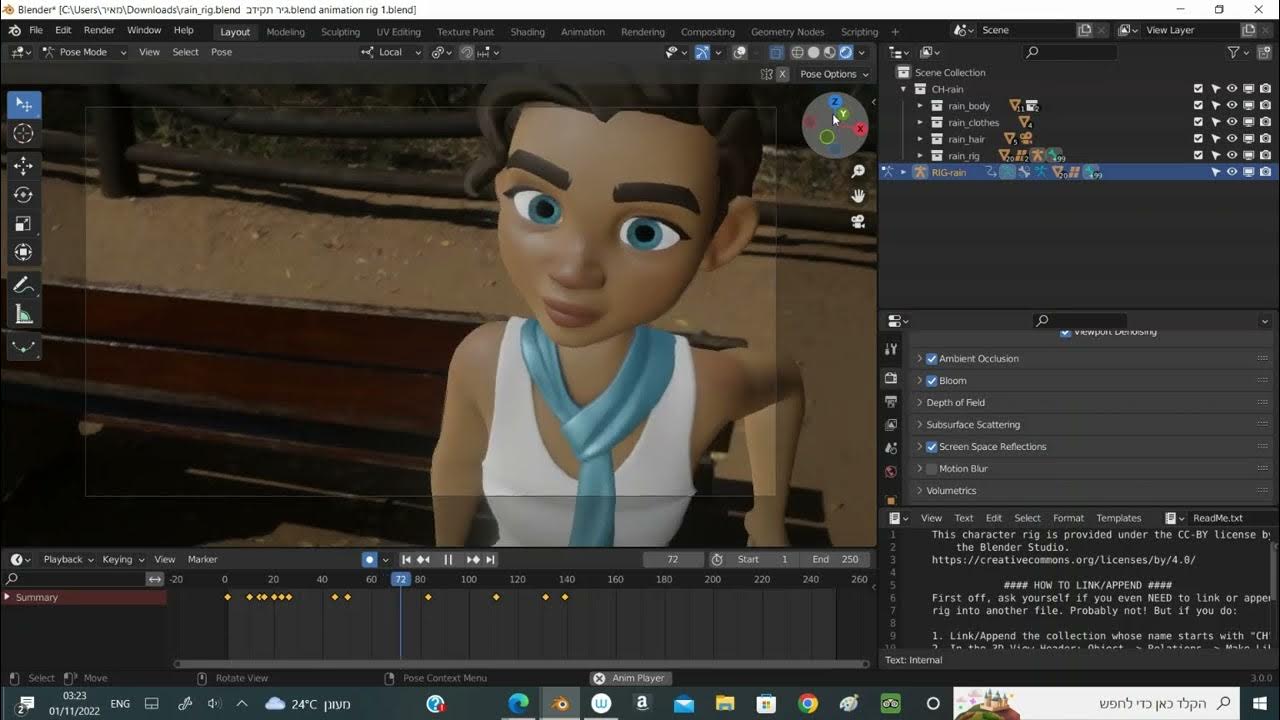Open the World properties tab
This screenshot has height=720, width=1280.
click(x=891, y=471)
